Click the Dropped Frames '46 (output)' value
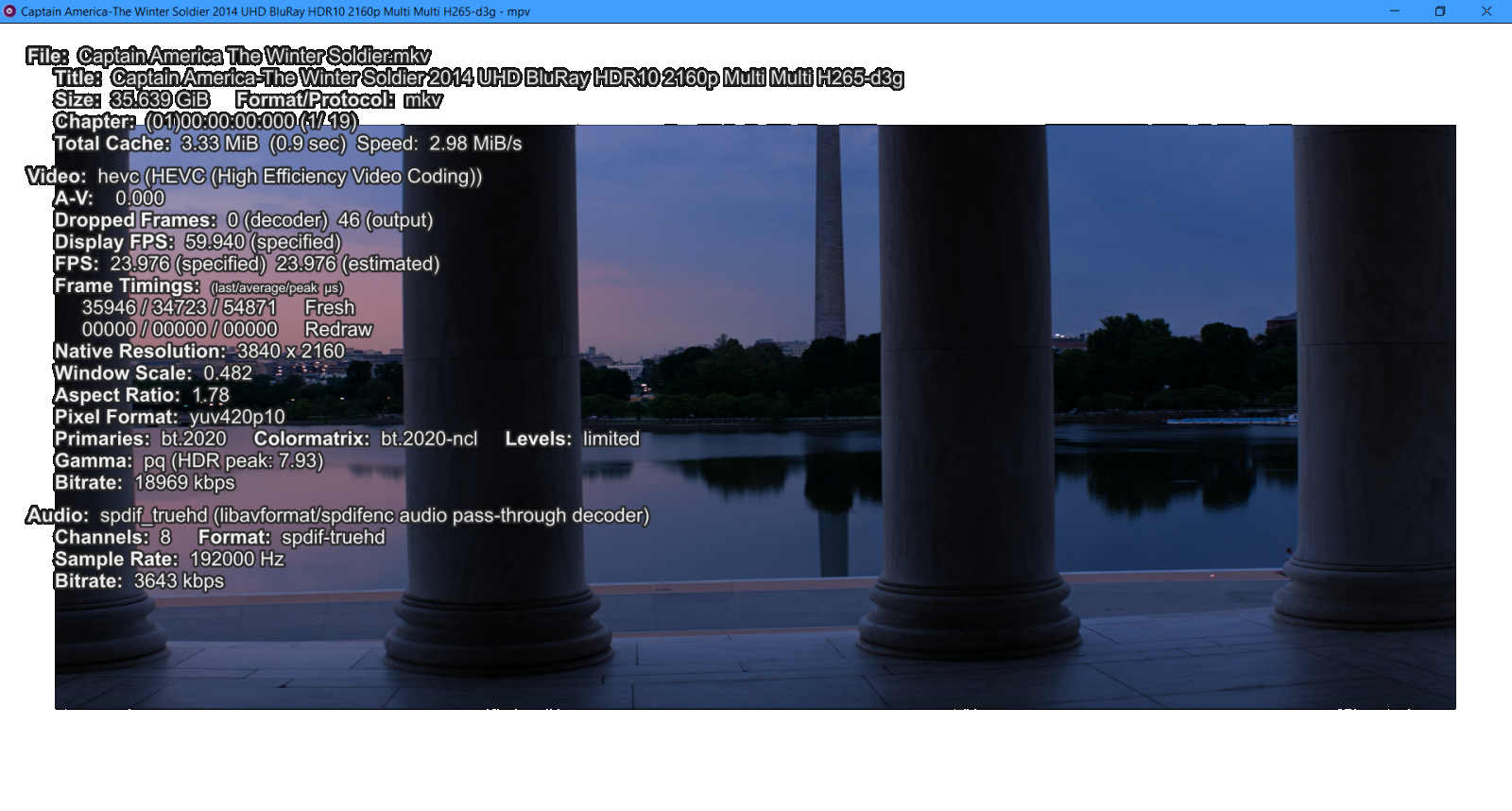The image size is (1512, 811). [x=385, y=220]
